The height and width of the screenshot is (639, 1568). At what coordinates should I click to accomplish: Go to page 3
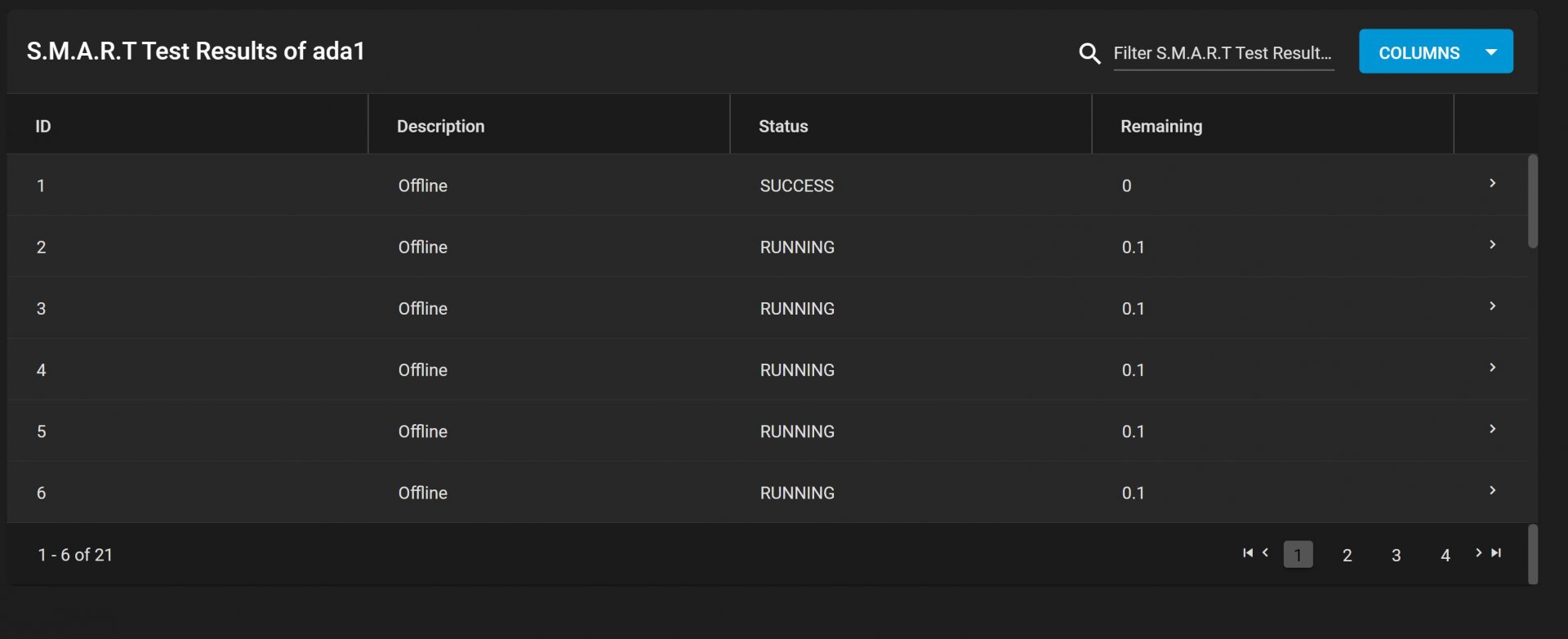[x=1396, y=555]
